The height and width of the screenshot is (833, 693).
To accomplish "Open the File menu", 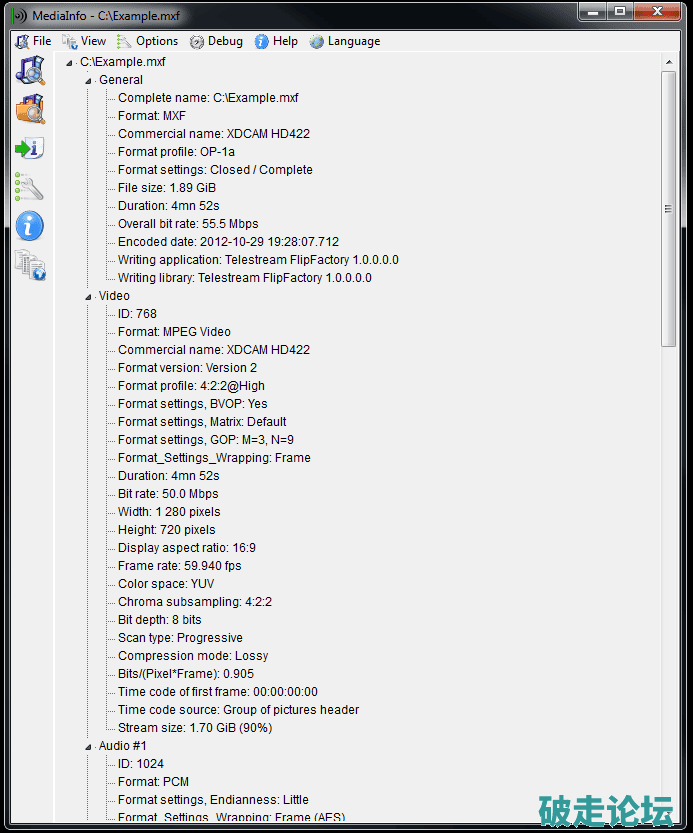I will click(x=33, y=41).
